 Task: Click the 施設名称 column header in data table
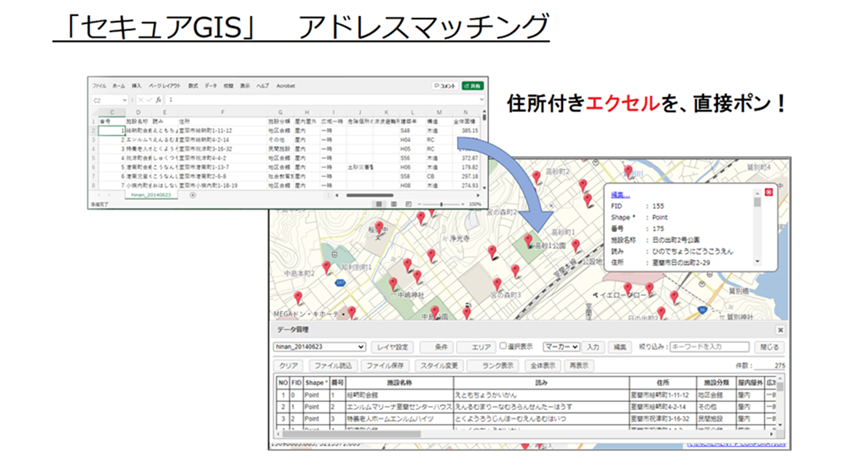pyautogui.click(x=399, y=383)
